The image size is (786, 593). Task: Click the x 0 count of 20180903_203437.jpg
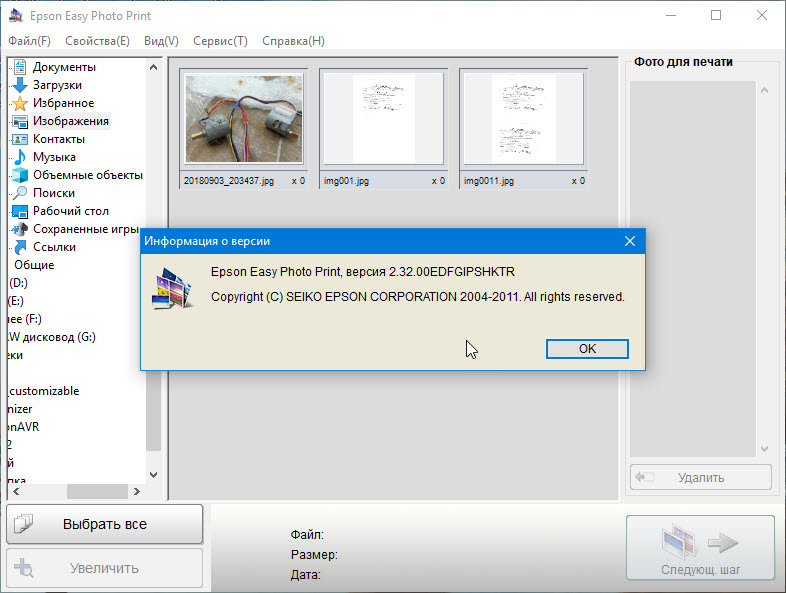298,181
